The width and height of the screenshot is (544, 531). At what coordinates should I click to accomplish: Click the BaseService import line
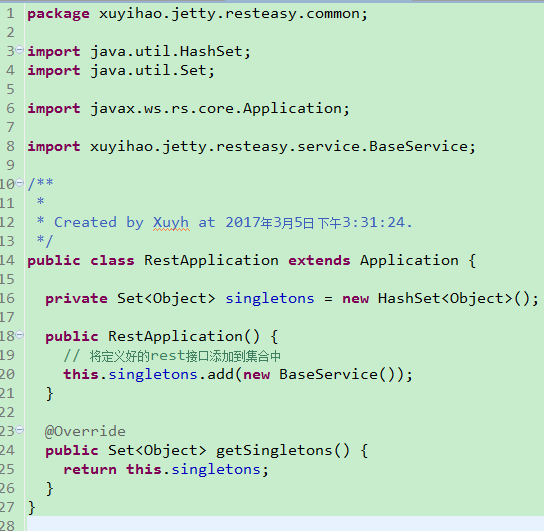point(252,146)
